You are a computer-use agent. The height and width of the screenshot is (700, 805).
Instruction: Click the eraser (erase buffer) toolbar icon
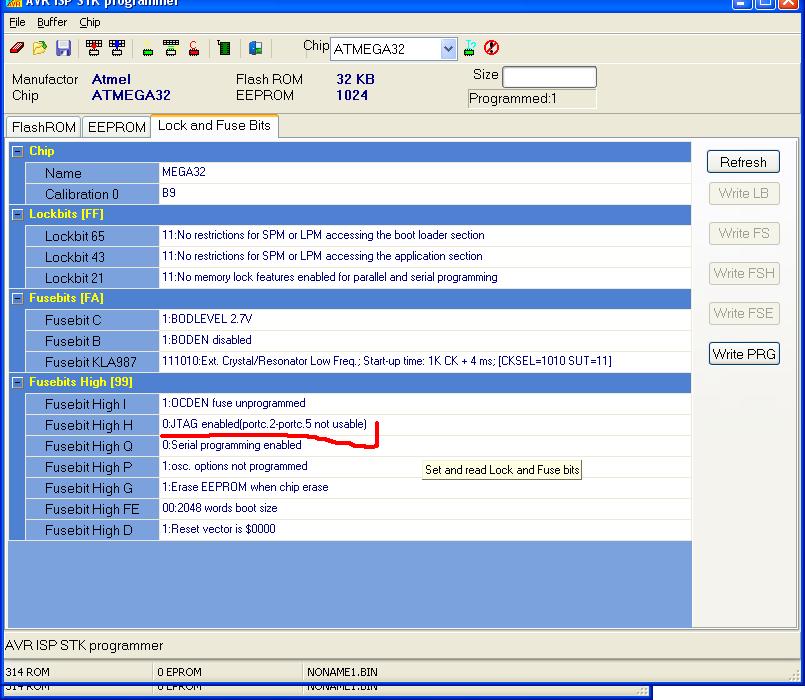[x=17, y=48]
